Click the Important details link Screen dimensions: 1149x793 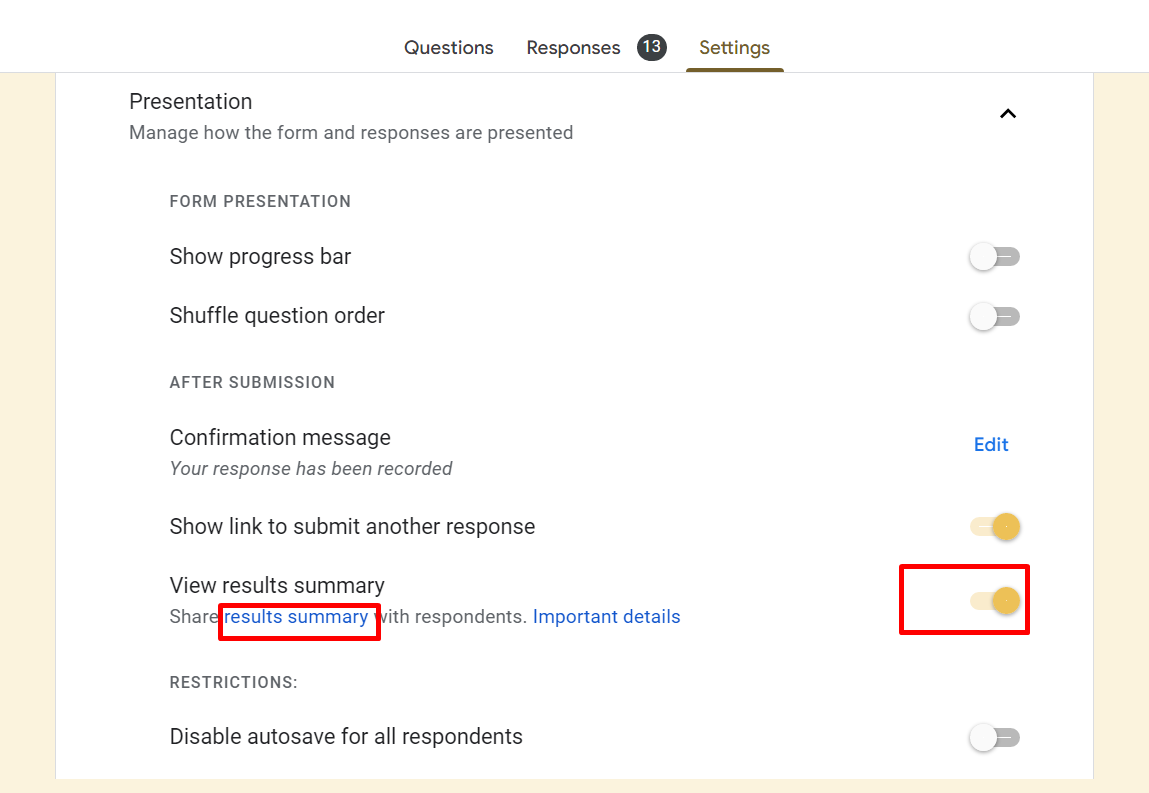[606, 617]
